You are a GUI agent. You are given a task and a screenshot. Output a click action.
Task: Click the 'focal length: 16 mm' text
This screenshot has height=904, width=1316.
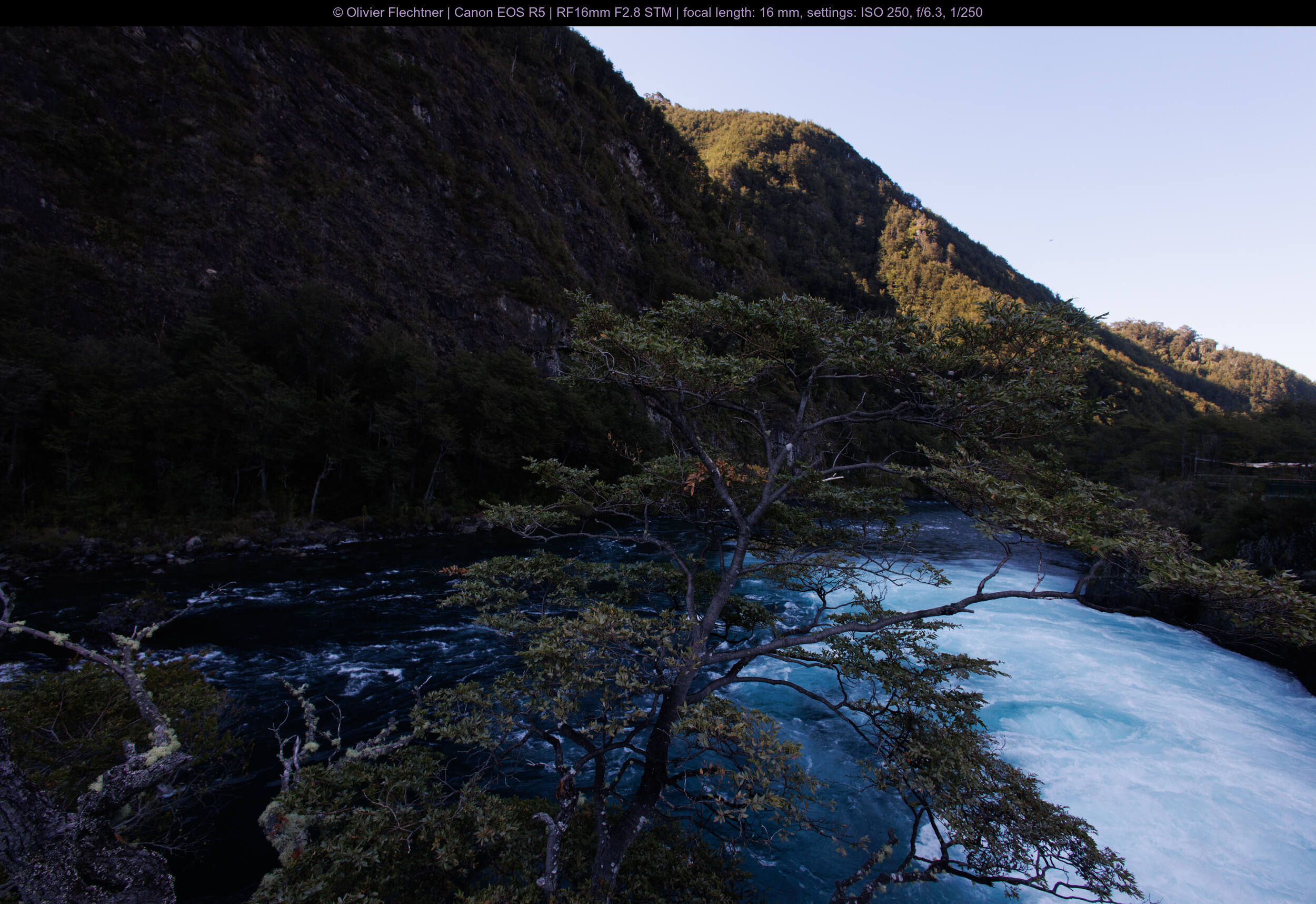click(x=742, y=13)
